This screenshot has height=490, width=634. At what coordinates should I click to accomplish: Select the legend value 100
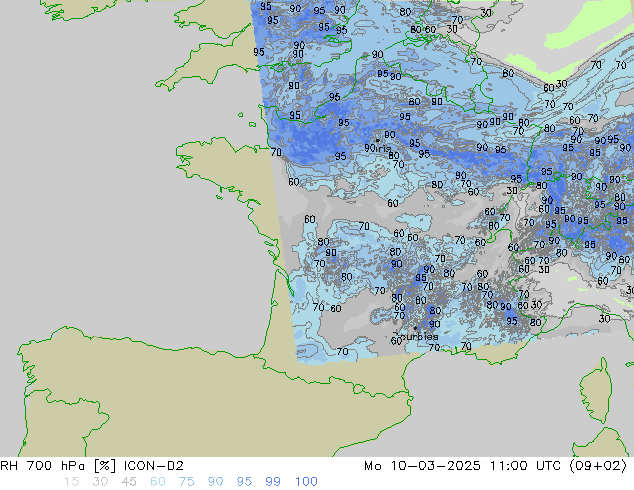click(306, 482)
